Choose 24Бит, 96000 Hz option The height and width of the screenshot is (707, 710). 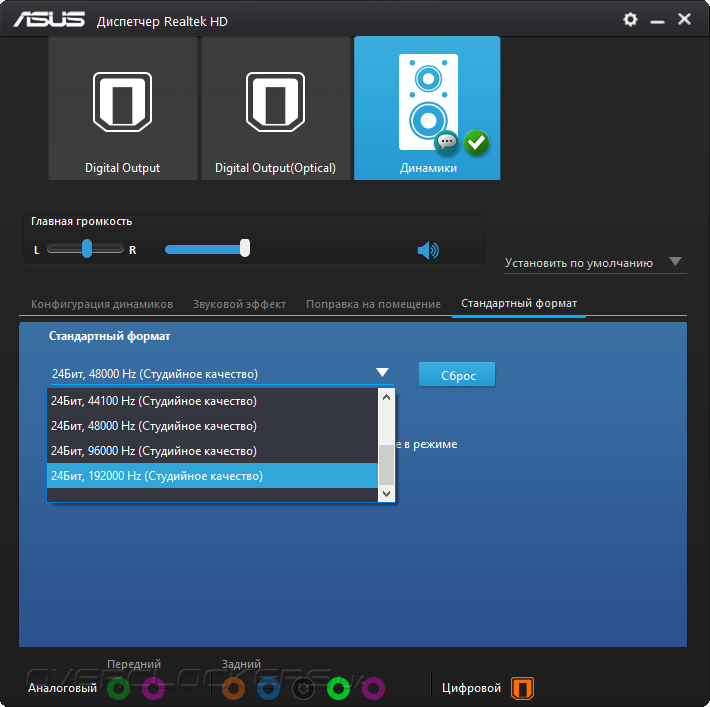pyautogui.click(x=212, y=451)
